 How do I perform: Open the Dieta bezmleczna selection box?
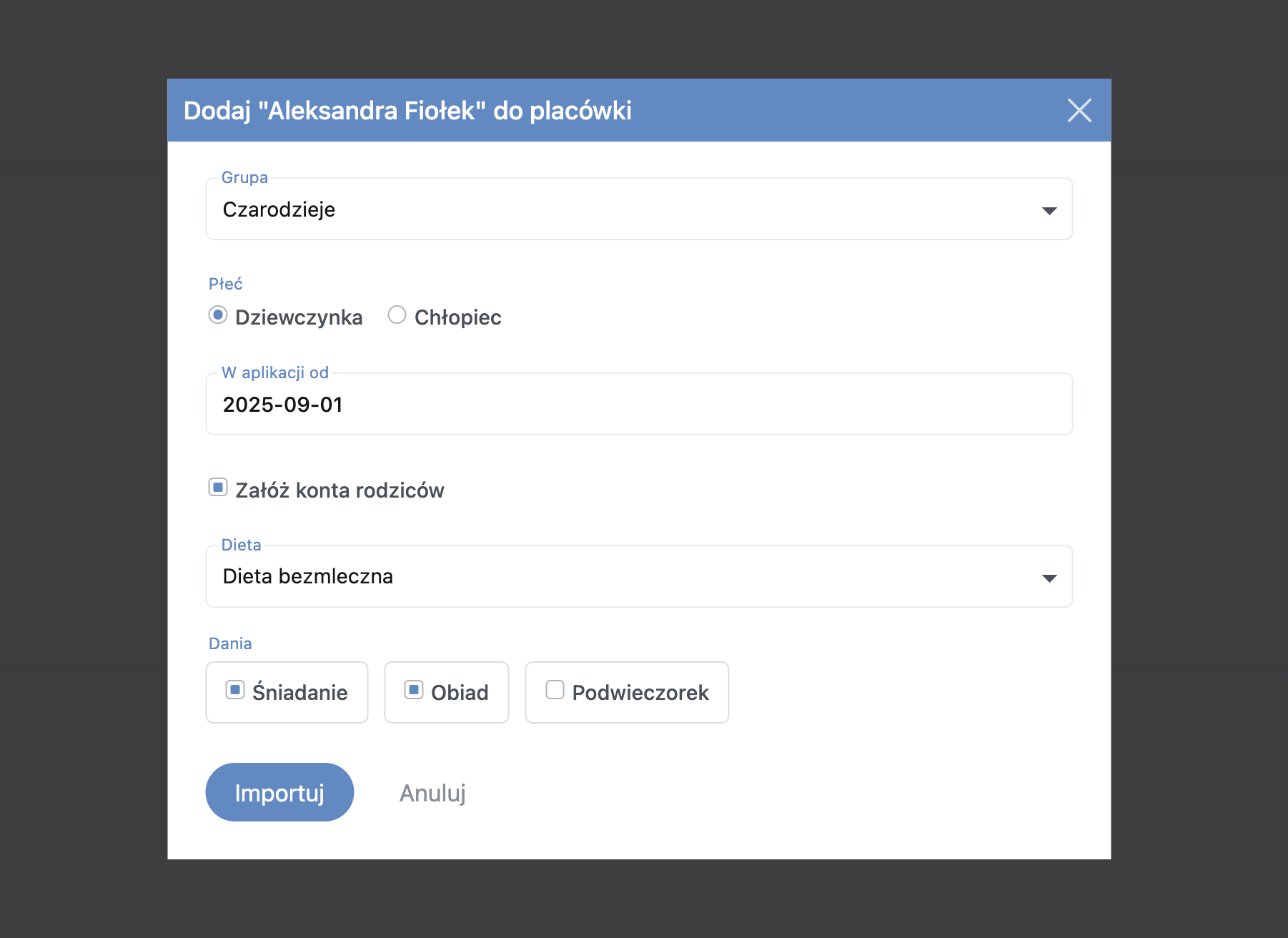[639, 576]
